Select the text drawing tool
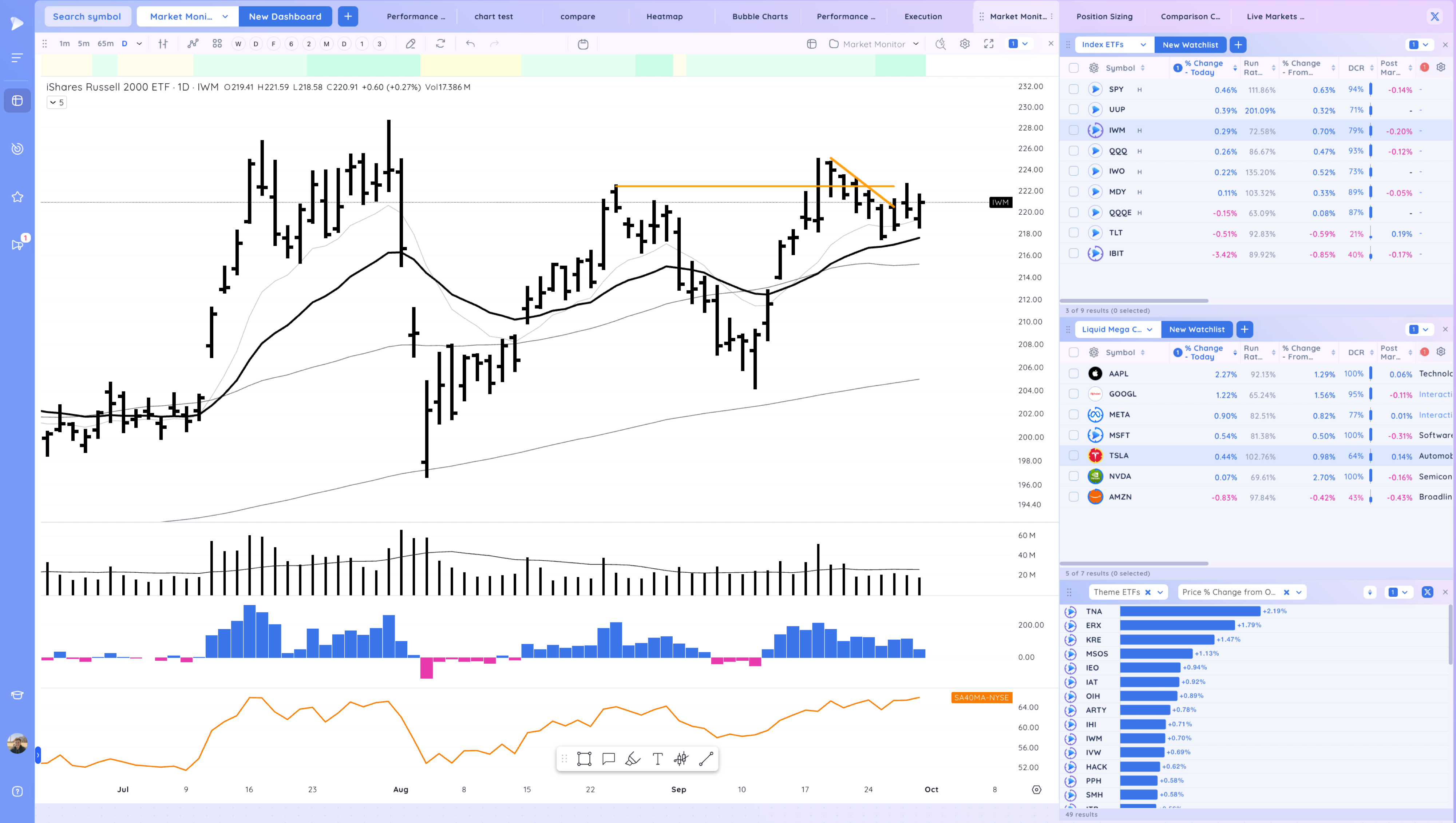Viewport: 1456px width, 823px height. pyautogui.click(x=657, y=759)
